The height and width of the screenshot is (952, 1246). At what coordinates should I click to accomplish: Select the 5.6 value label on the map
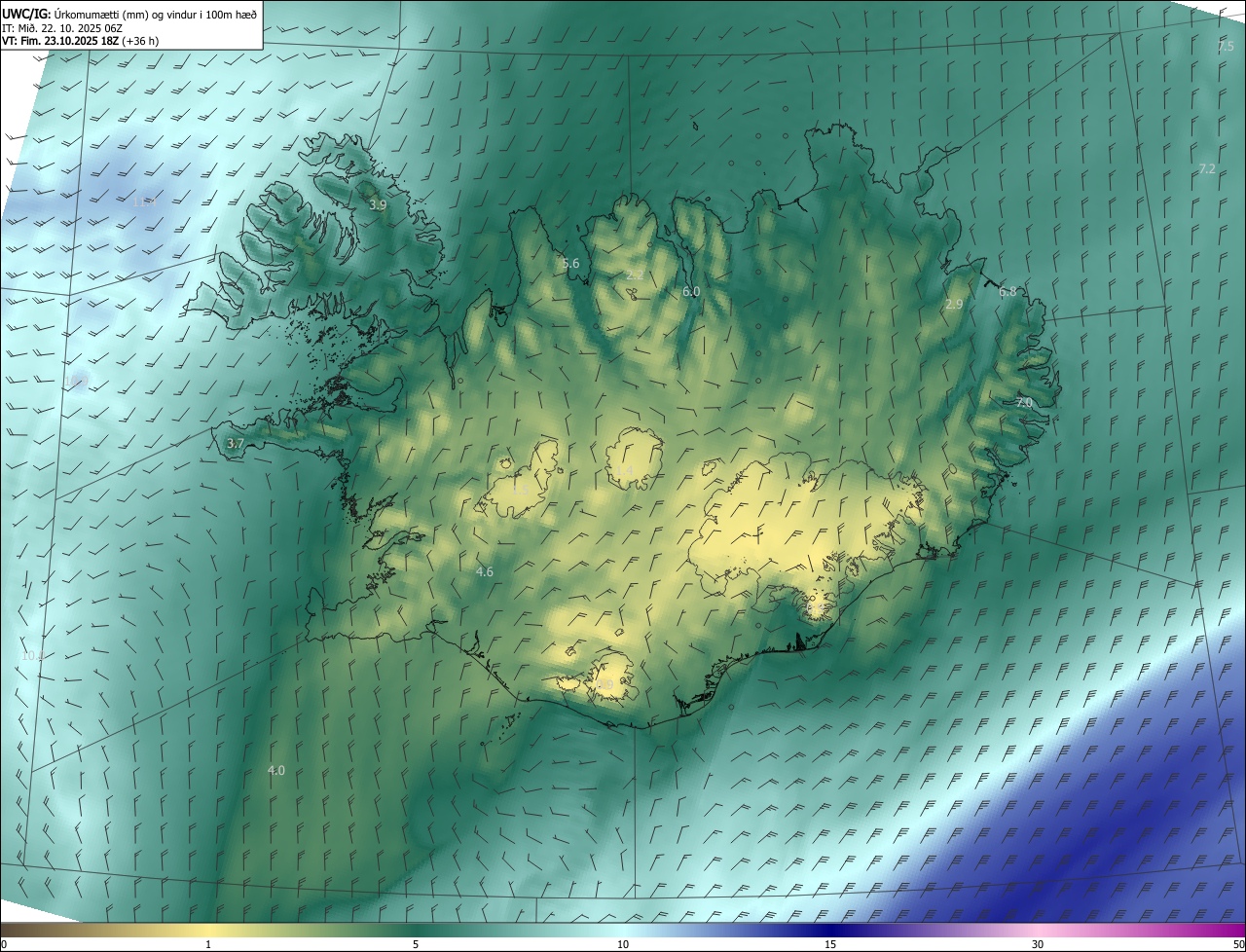click(570, 263)
